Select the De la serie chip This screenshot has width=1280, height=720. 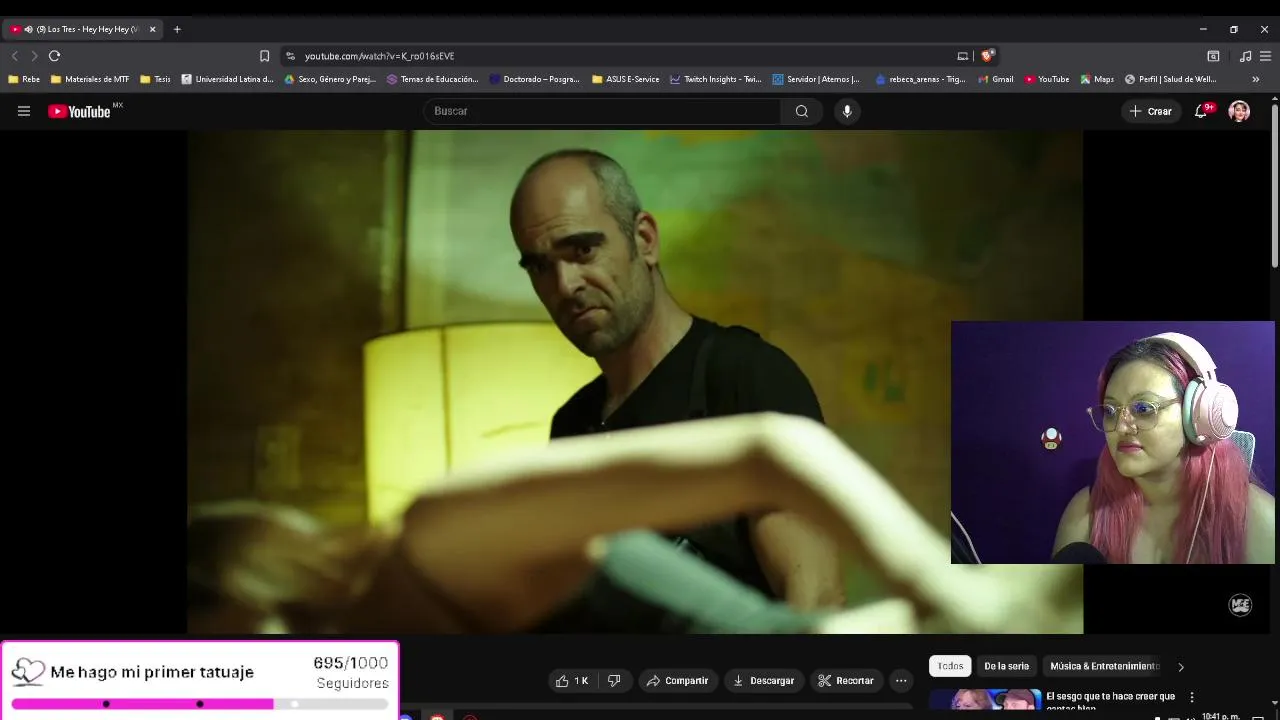click(x=1006, y=666)
